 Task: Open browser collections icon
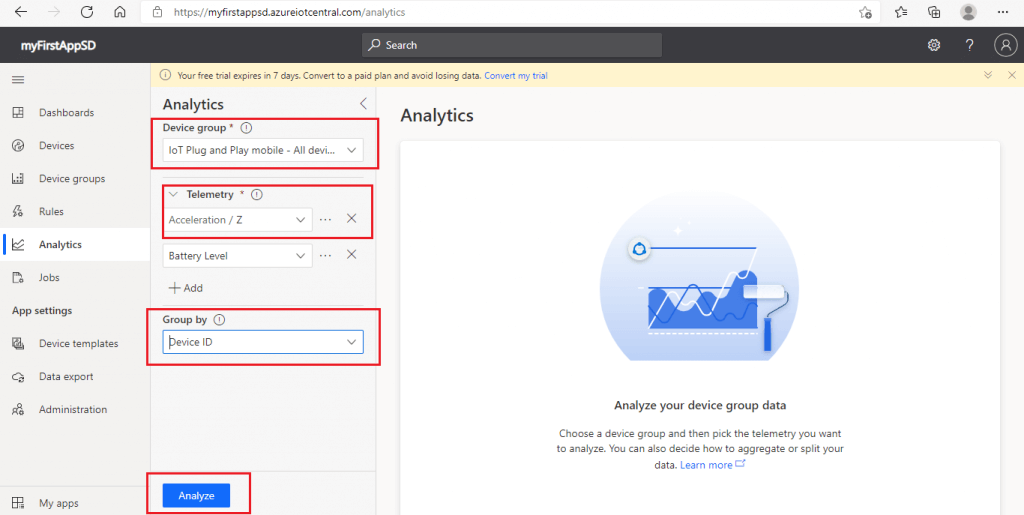click(935, 12)
